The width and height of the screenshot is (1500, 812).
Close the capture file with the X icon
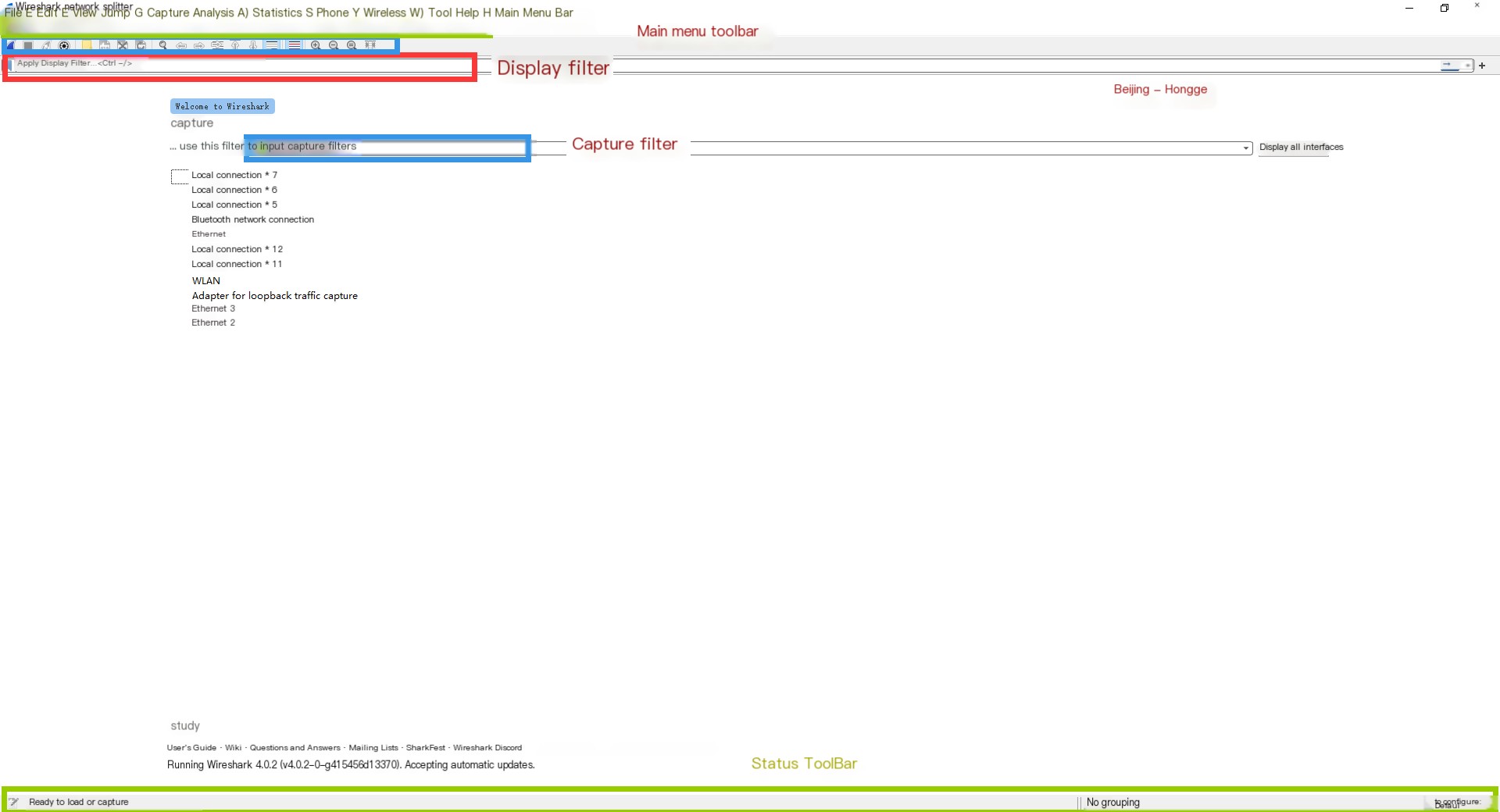[x=123, y=45]
